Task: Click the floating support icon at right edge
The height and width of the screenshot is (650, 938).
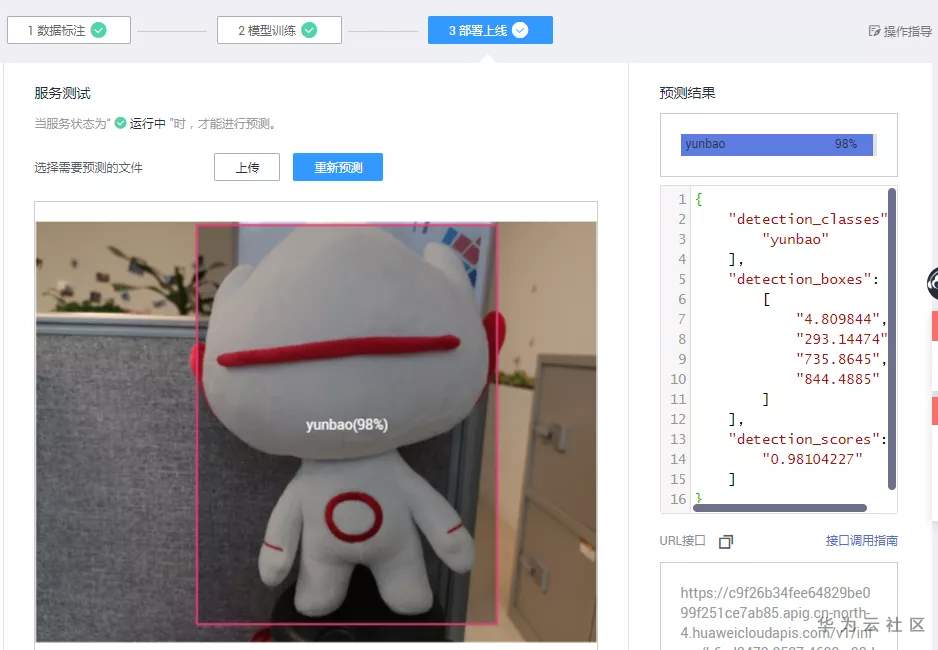Action: pos(932,283)
